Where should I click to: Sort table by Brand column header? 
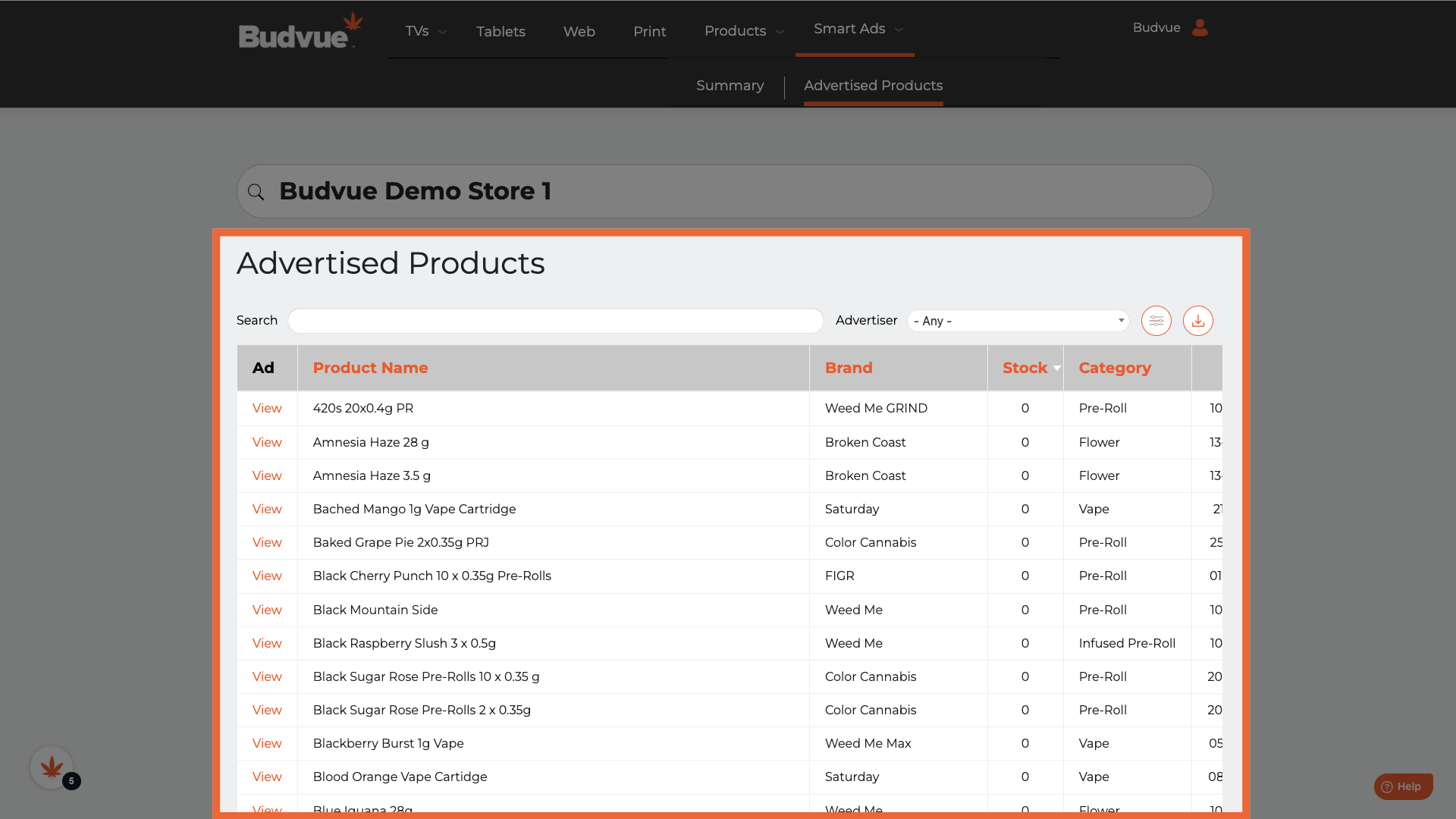pos(849,368)
